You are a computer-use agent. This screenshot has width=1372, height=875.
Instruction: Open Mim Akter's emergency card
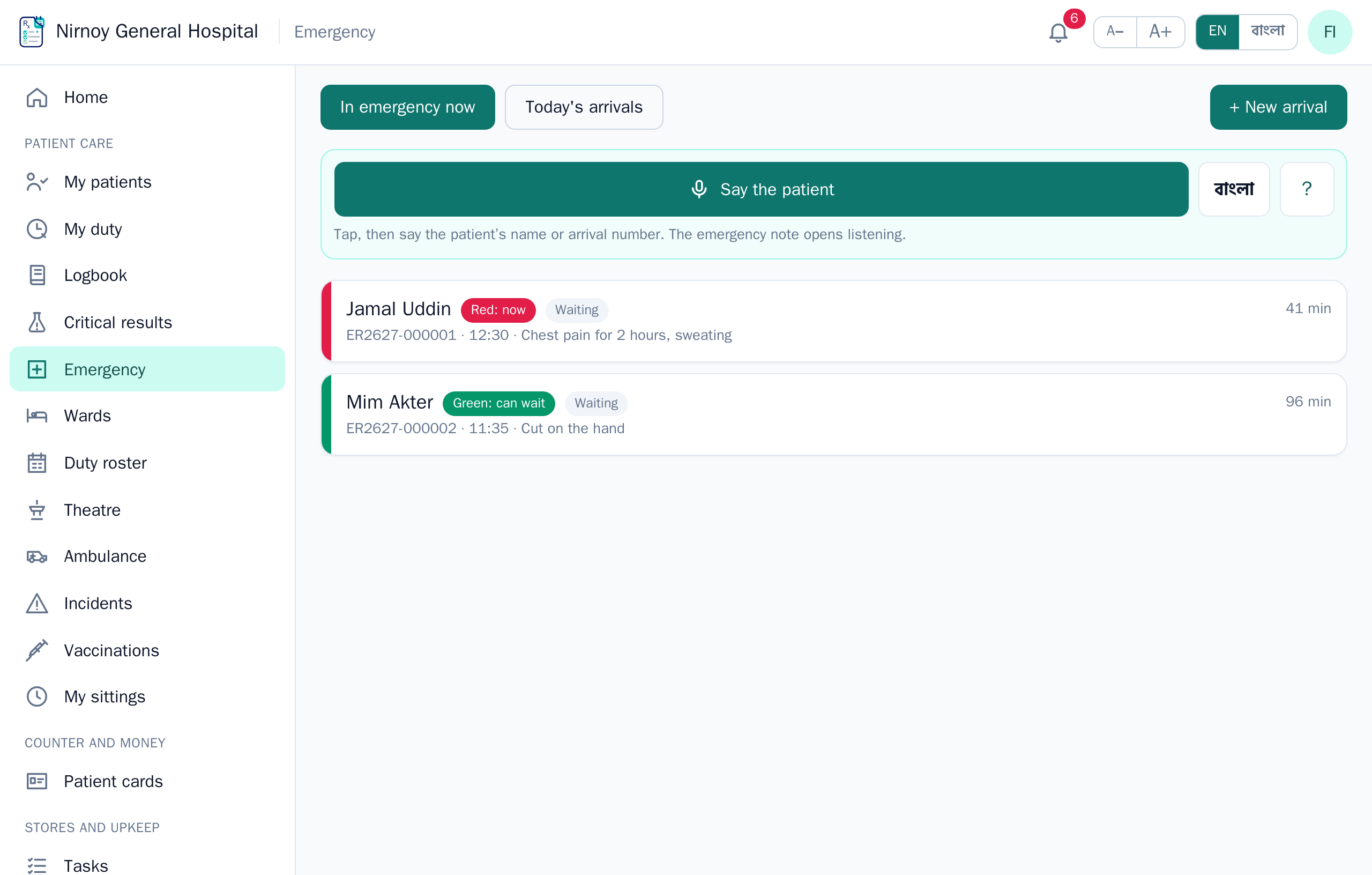tap(833, 414)
